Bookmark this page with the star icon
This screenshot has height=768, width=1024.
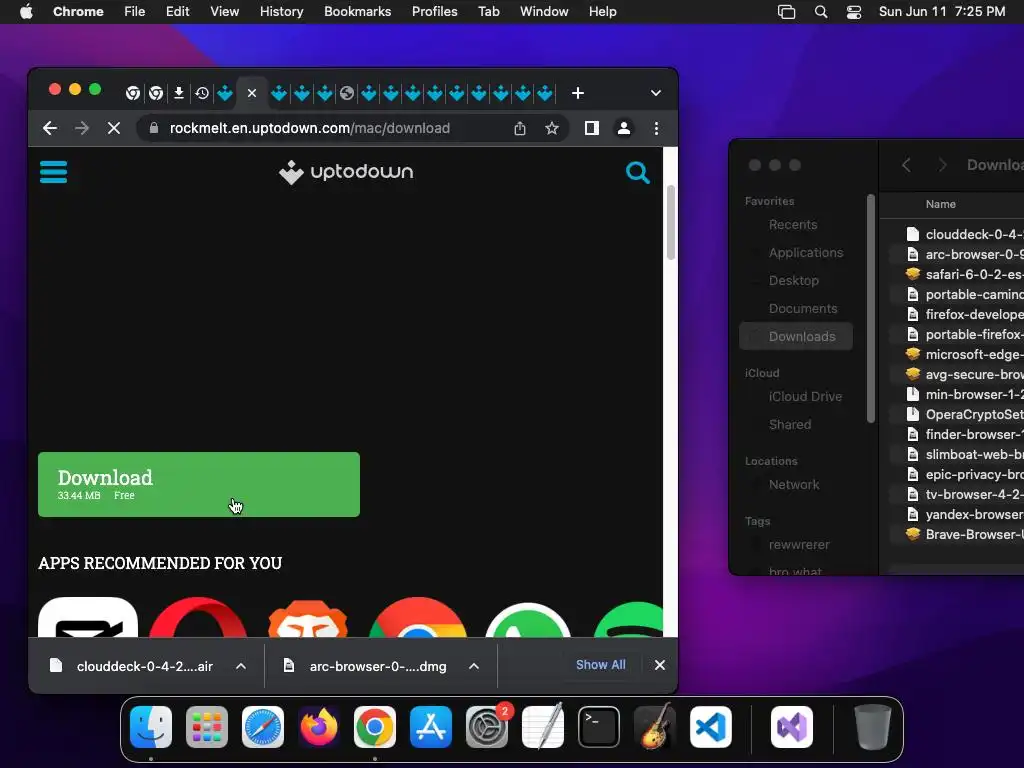coord(552,128)
